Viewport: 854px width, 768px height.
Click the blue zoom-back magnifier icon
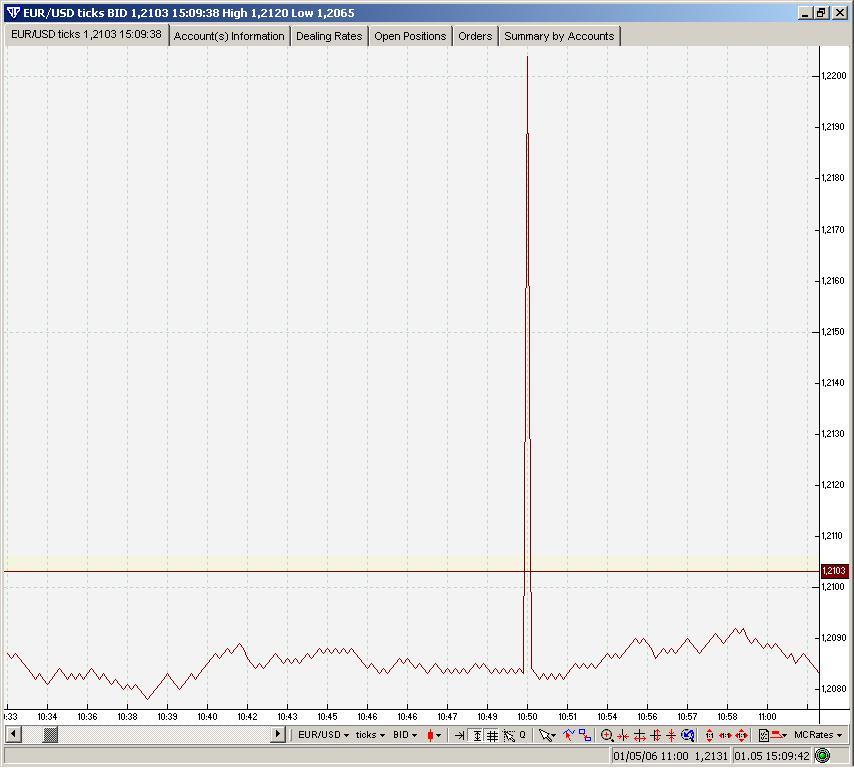coord(688,735)
